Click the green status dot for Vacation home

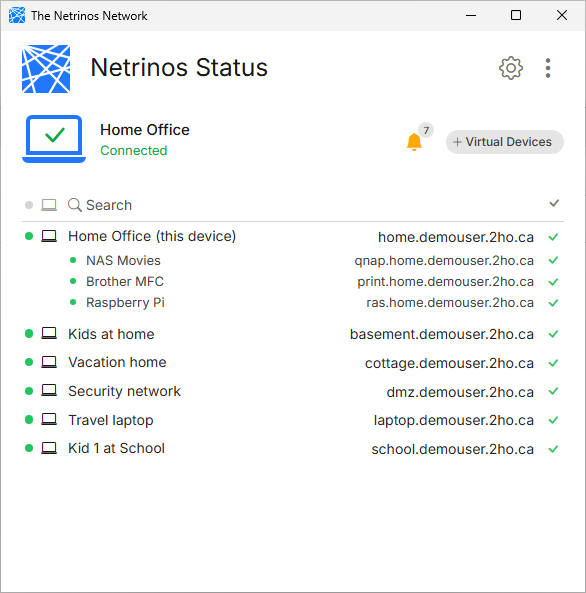coord(29,362)
